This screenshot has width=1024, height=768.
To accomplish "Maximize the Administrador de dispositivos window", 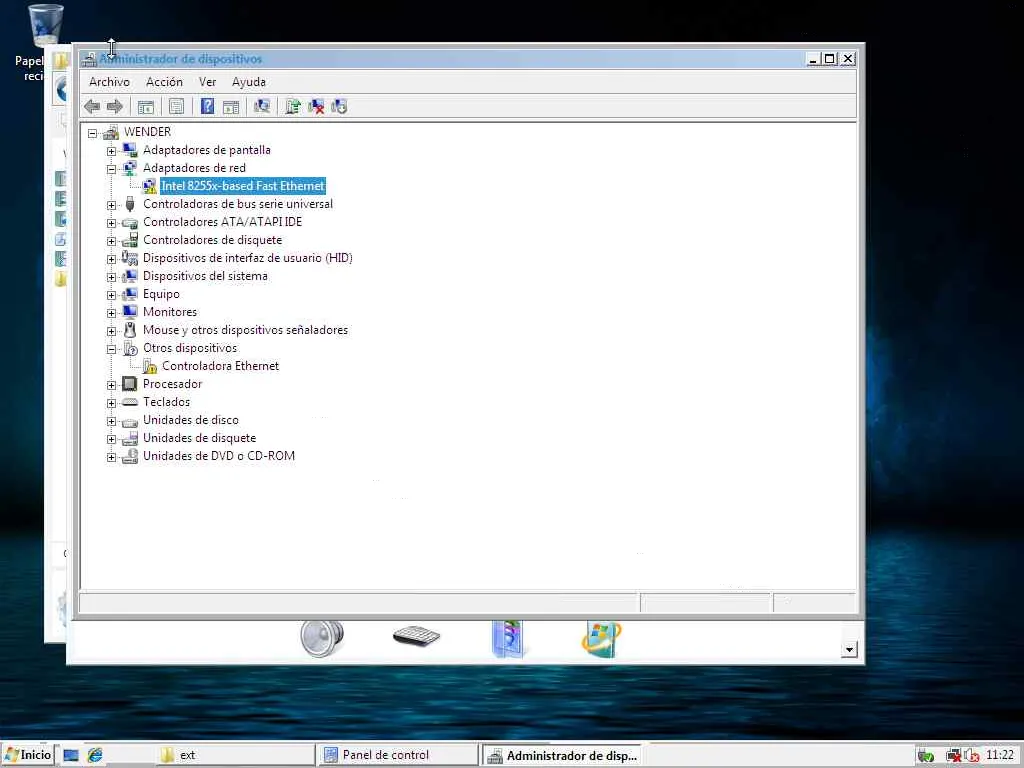I will pyautogui.click(x=829, y=59).
